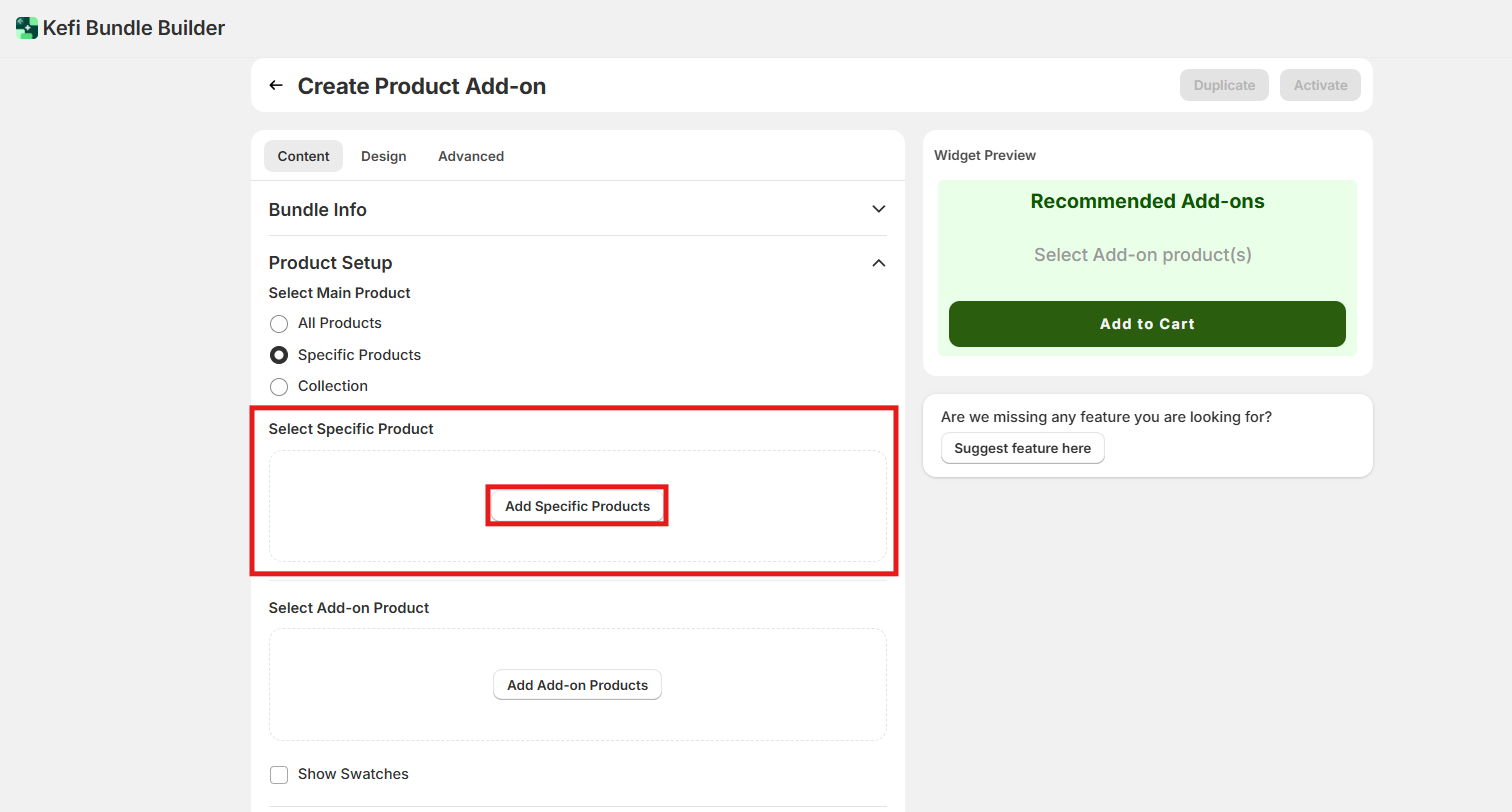Expand the Bundle Info section chevron
The image size is (1512, 812).
click(x=878, y=210)
